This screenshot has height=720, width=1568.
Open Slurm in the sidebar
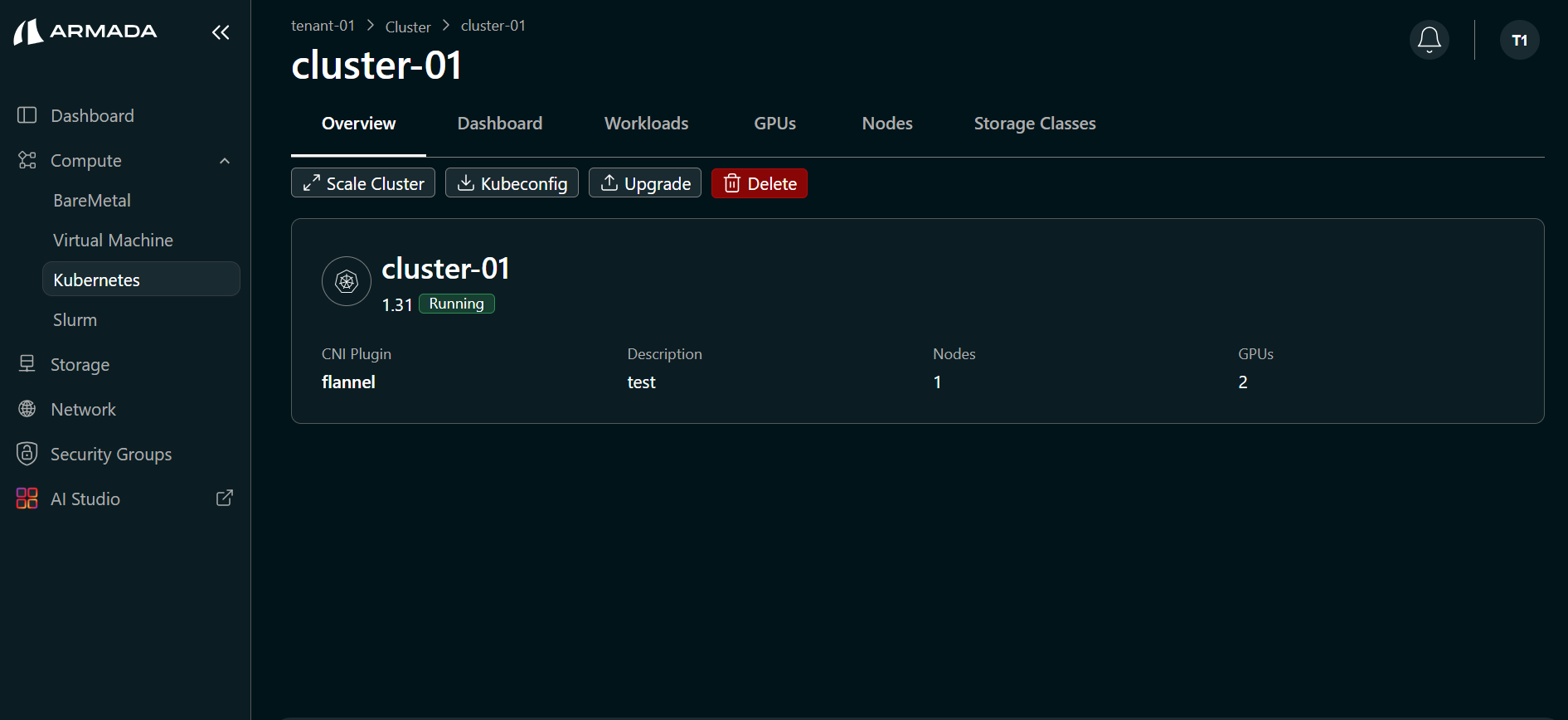click(75, 319)
